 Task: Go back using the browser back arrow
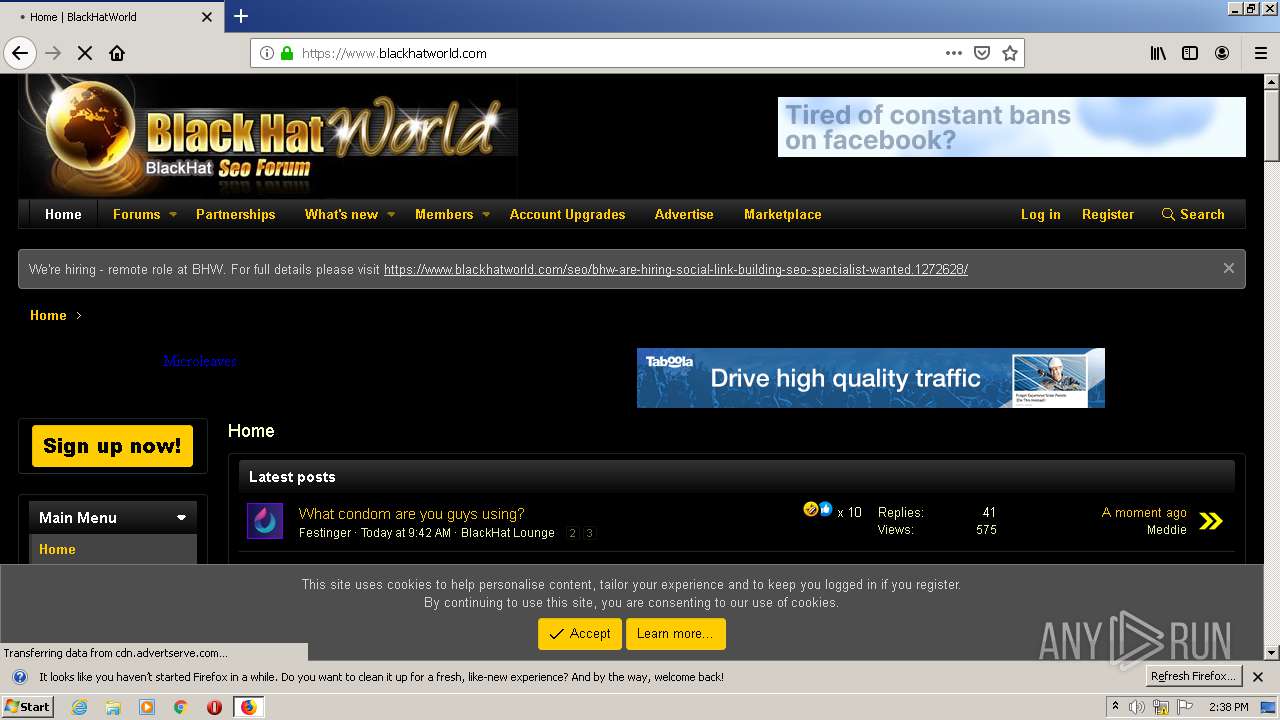click(x=20, y=53)
